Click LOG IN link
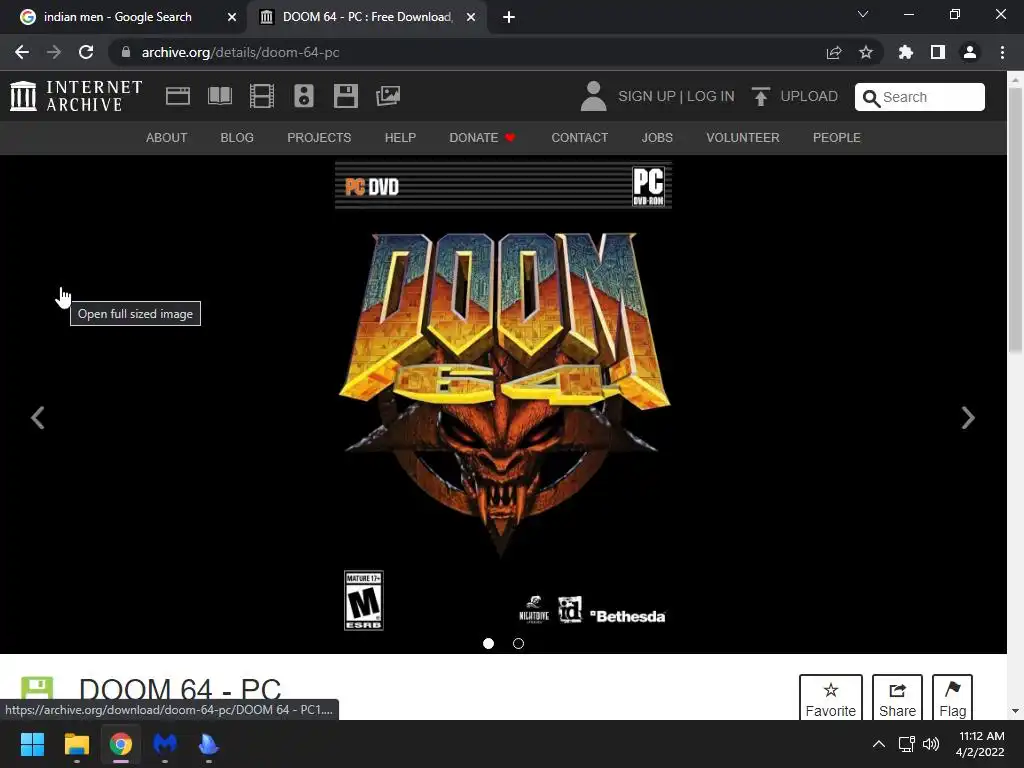The image size is (1024, 768). 711,96
